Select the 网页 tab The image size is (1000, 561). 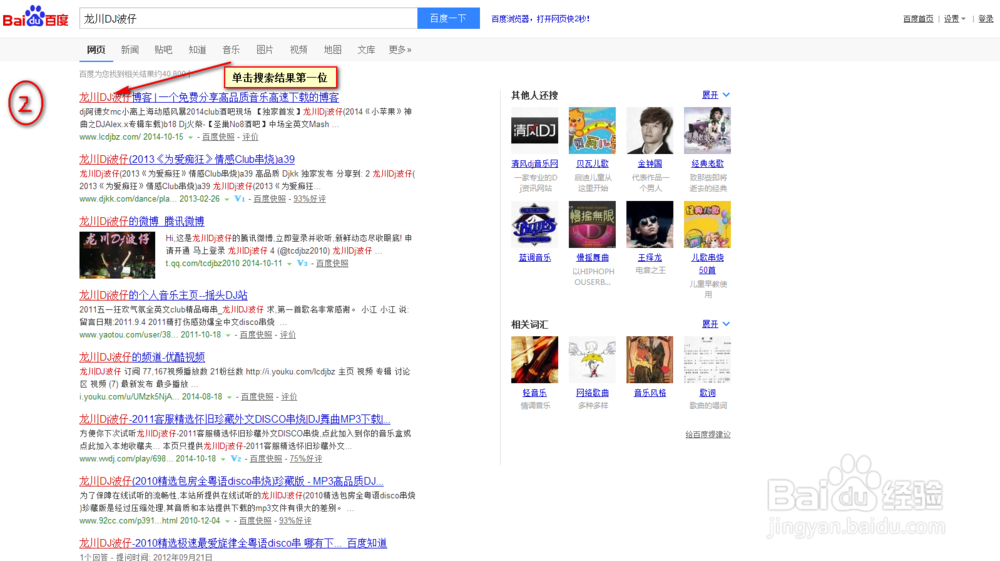coord(96,50)
